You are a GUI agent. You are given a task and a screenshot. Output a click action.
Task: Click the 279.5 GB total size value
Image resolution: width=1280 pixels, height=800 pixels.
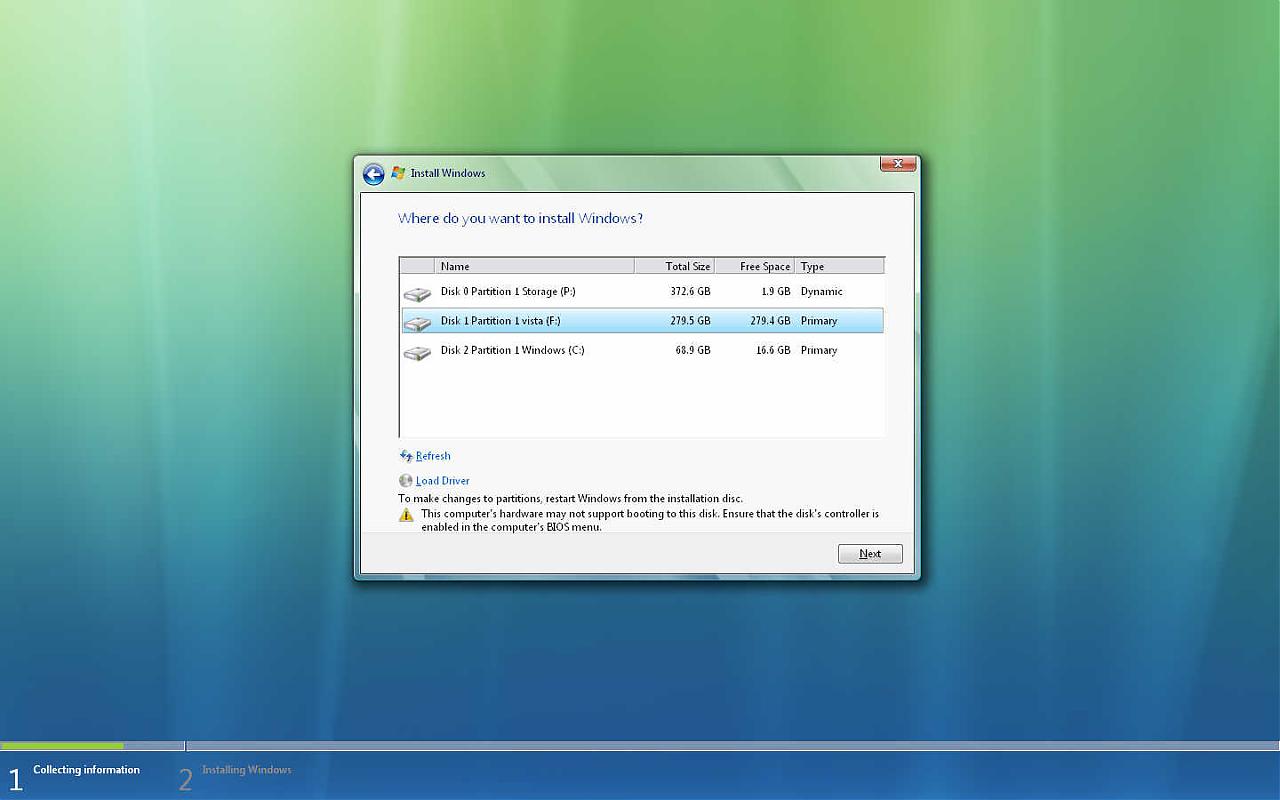point(690,321)
